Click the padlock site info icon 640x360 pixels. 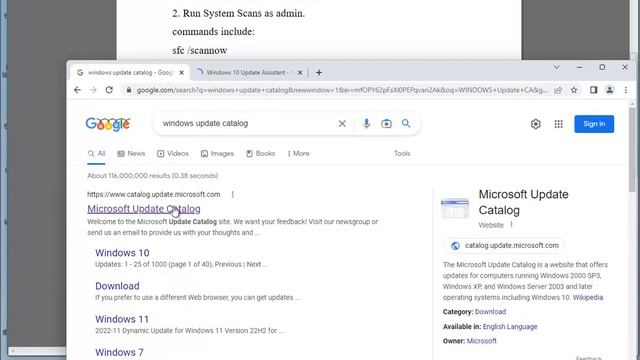(x=129, y=90)
